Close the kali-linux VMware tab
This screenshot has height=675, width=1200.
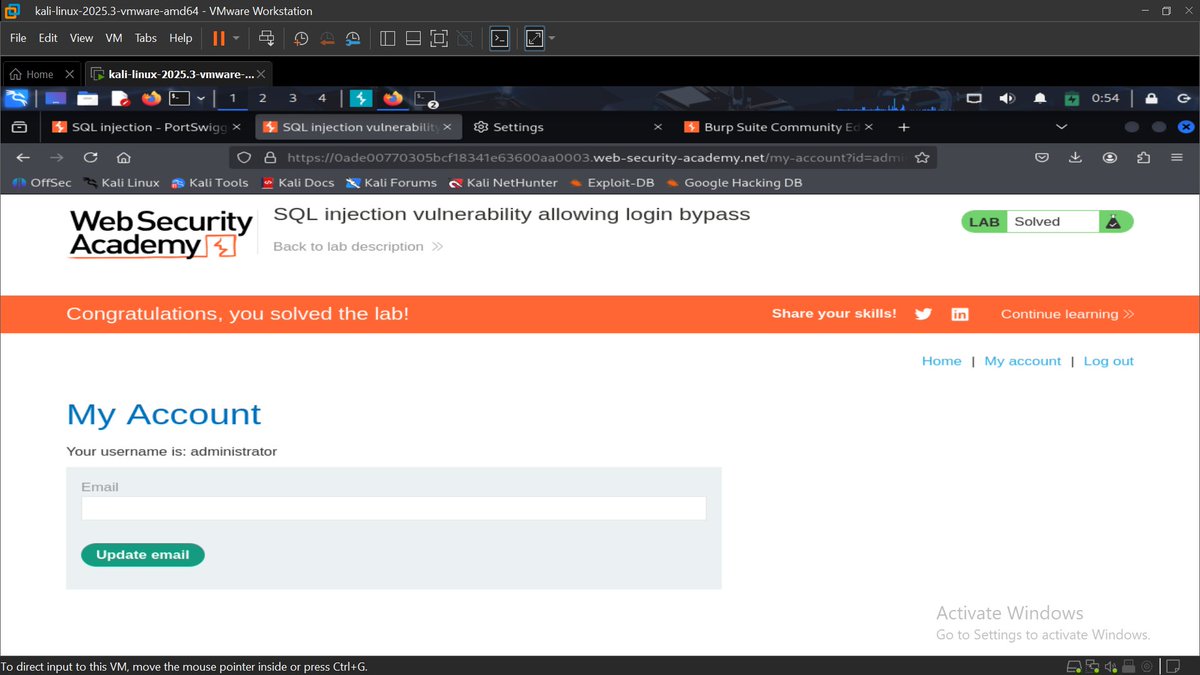[x=261, y=74]
